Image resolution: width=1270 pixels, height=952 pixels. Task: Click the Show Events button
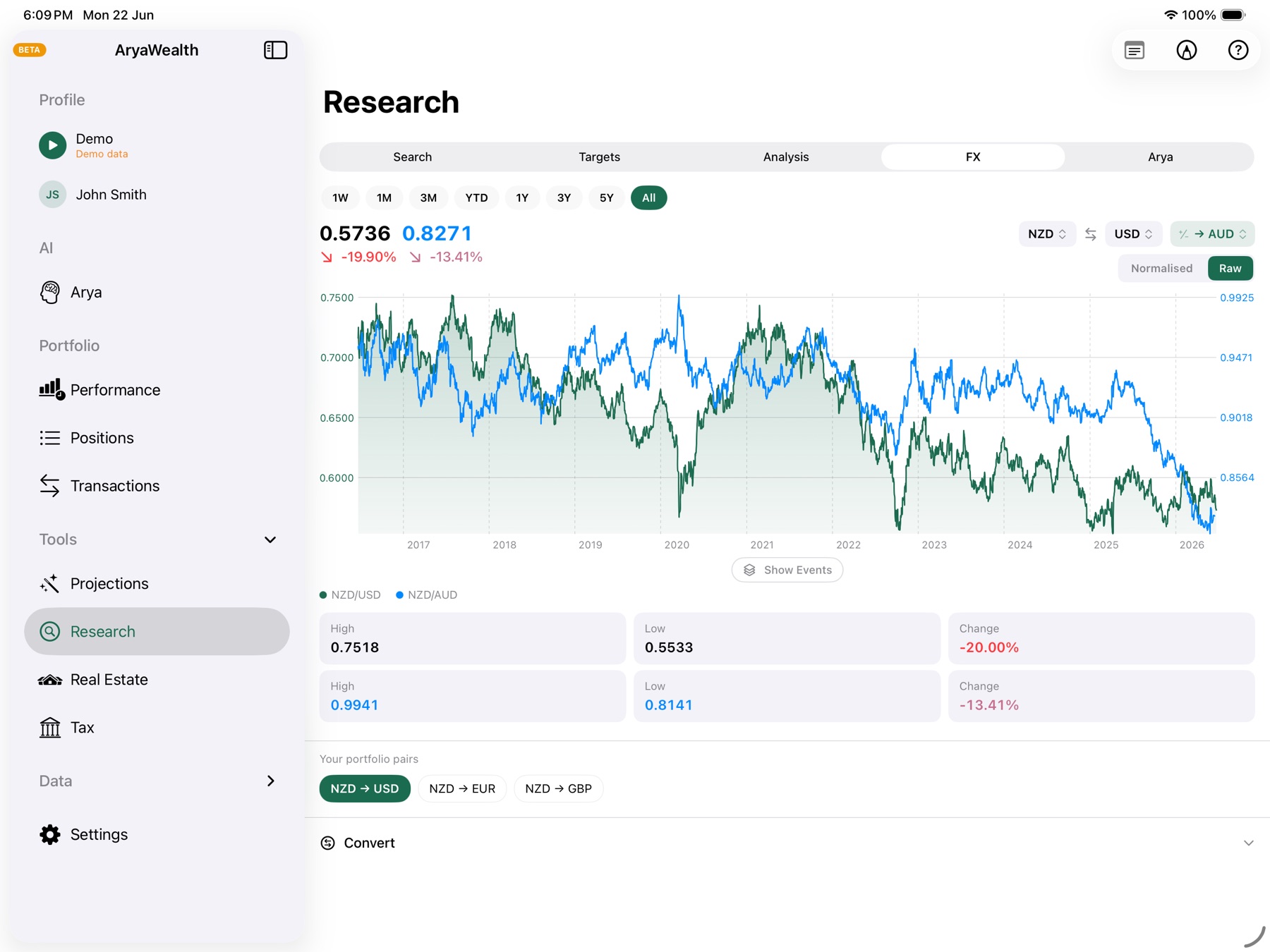click(787, 570)
